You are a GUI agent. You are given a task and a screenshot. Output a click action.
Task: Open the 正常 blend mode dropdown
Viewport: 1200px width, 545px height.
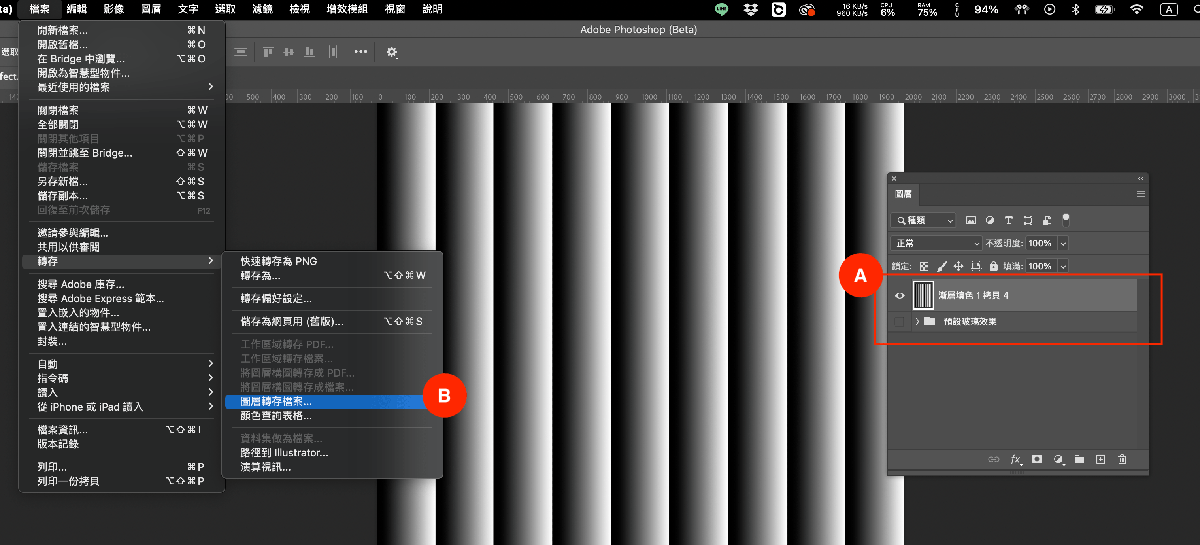click(x=937, y=243)
